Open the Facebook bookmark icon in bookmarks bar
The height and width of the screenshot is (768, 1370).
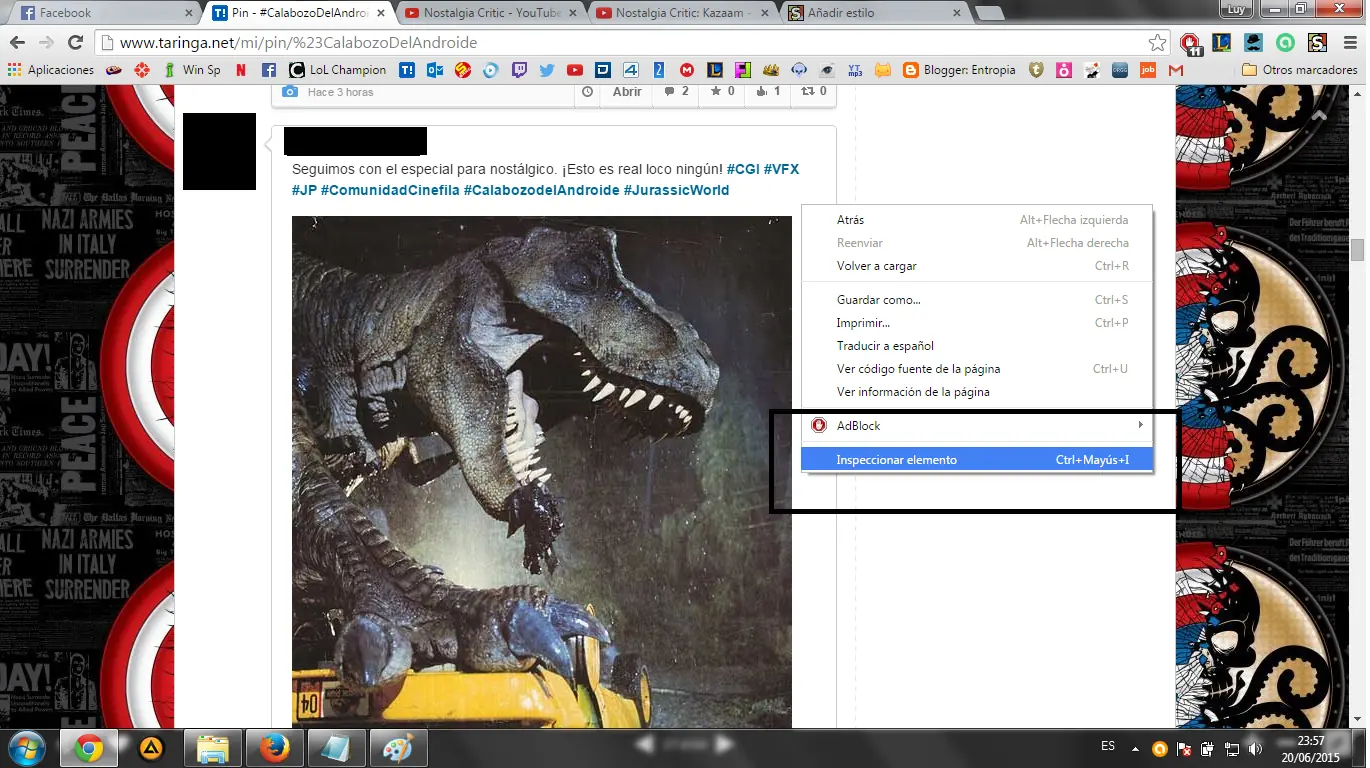pos(268,70)
